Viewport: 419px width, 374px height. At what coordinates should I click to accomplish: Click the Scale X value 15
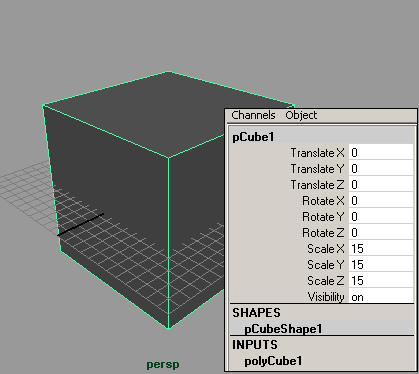[x=381, y=249]
